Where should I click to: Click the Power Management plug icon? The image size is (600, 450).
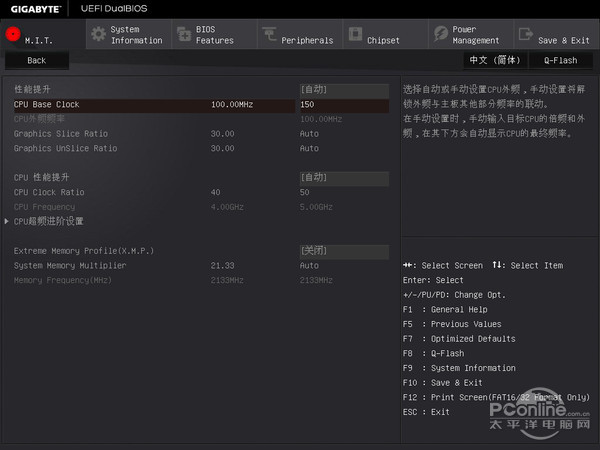pyautogui.click(x=441, y=34)
